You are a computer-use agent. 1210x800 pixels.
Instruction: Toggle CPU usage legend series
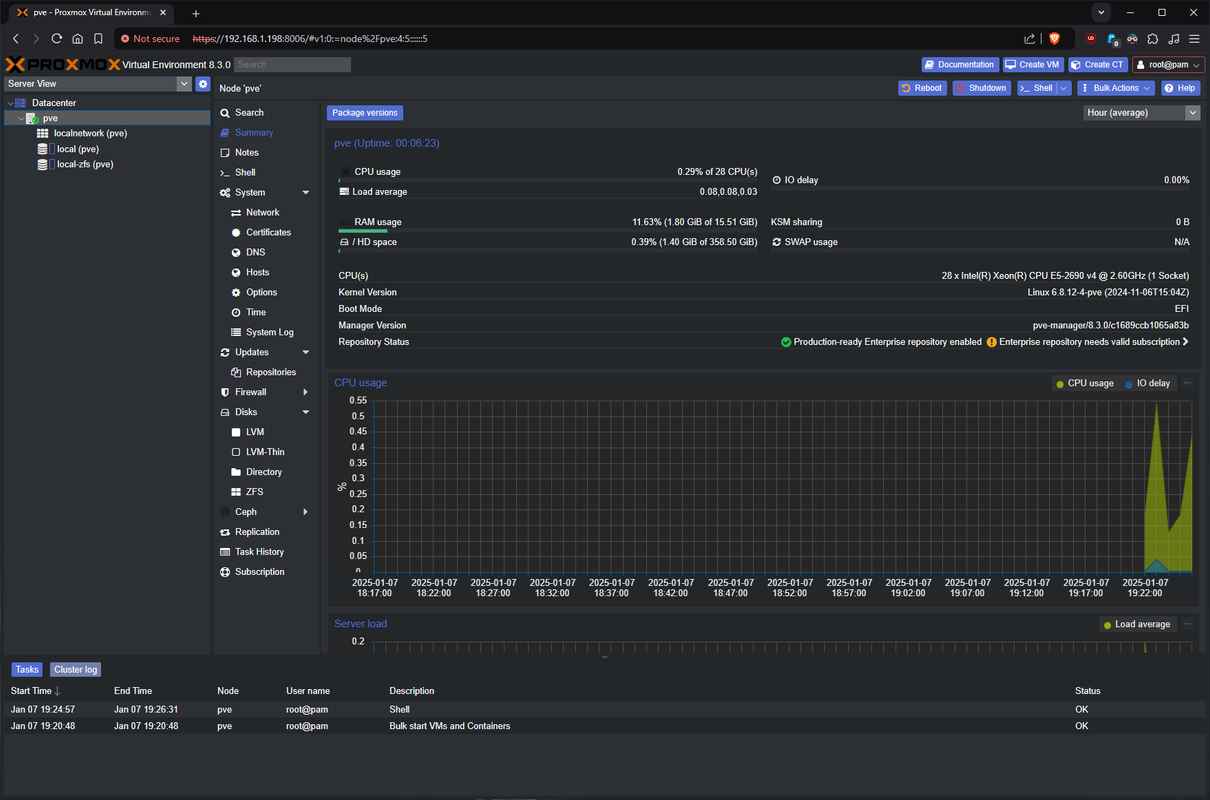point(1085,383)
